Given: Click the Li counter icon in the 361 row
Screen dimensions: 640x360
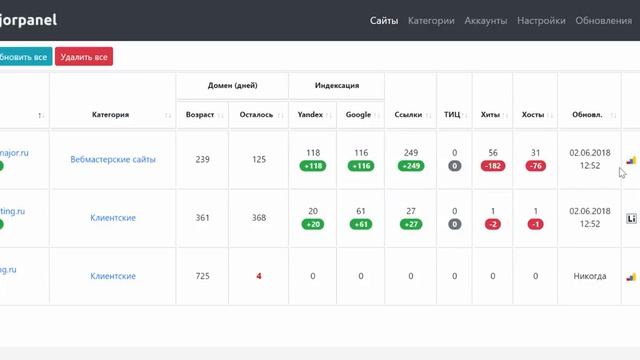Looking at the screenshot, I should 631,219.
